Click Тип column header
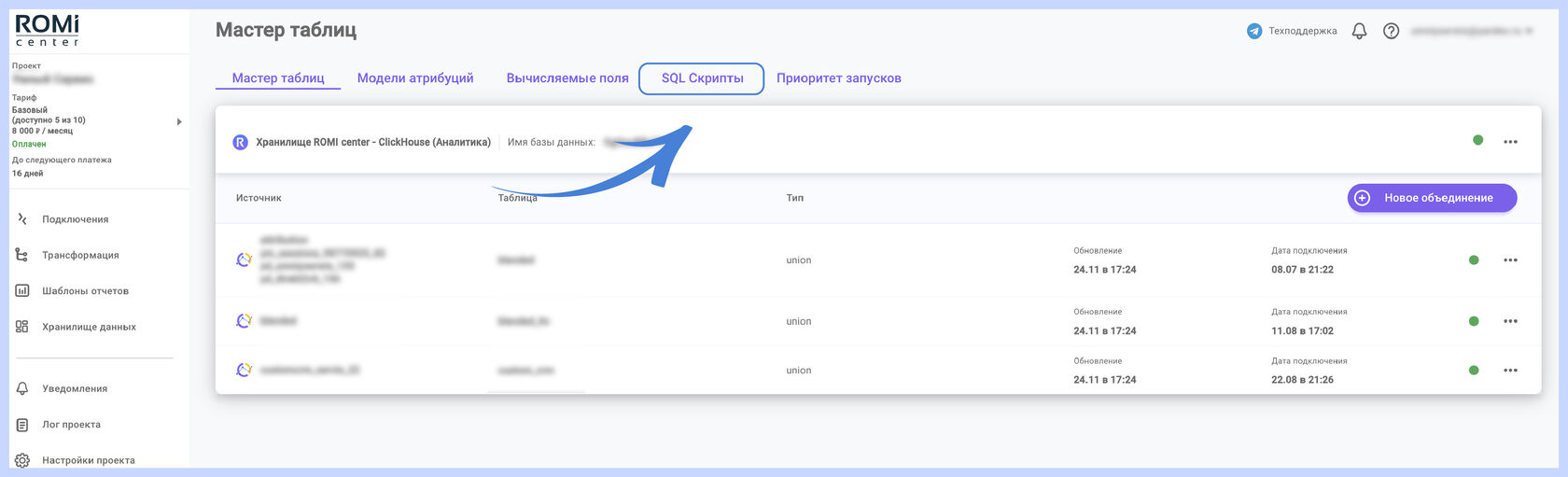This screenshot has height=477, width=1568. click(x=794, y=198)
